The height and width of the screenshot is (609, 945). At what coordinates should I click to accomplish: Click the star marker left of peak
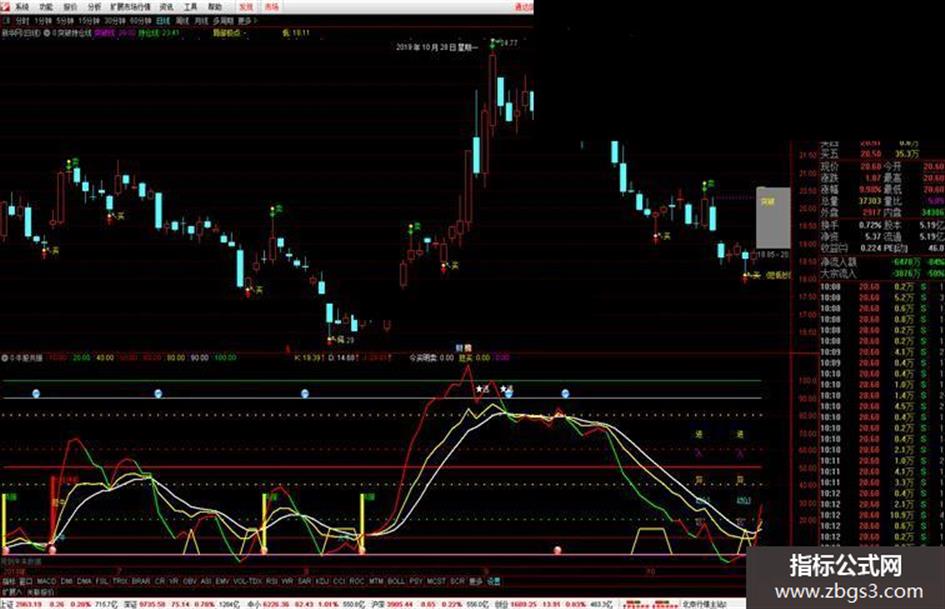[480, 389]
